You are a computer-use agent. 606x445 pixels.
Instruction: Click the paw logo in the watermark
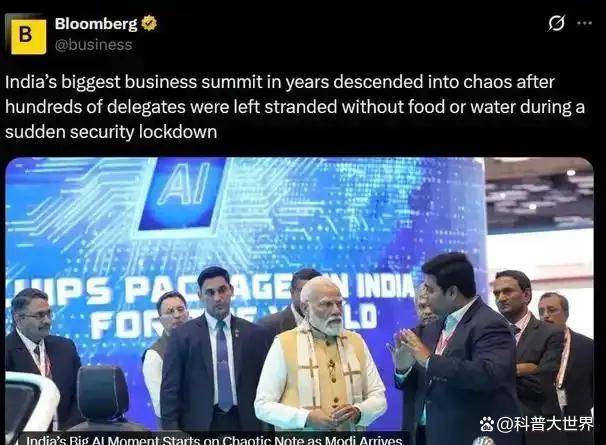point(487,424)
